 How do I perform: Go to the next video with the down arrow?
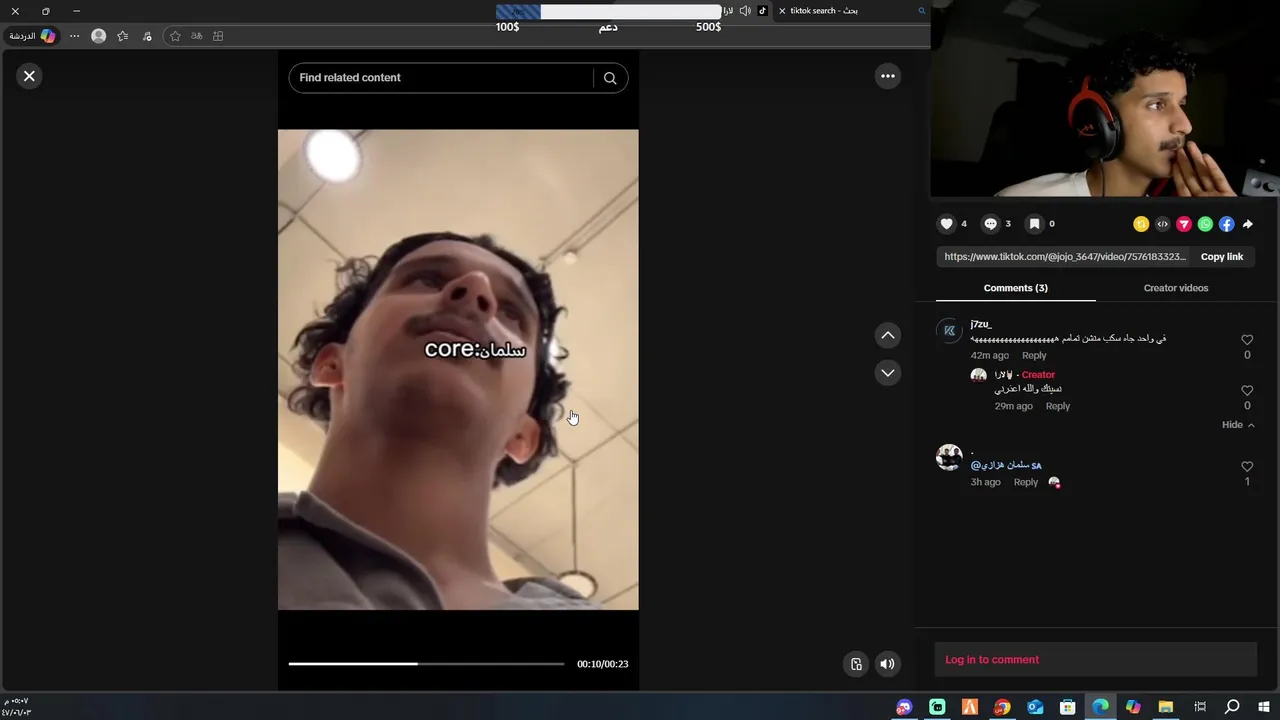pos(887,372)
